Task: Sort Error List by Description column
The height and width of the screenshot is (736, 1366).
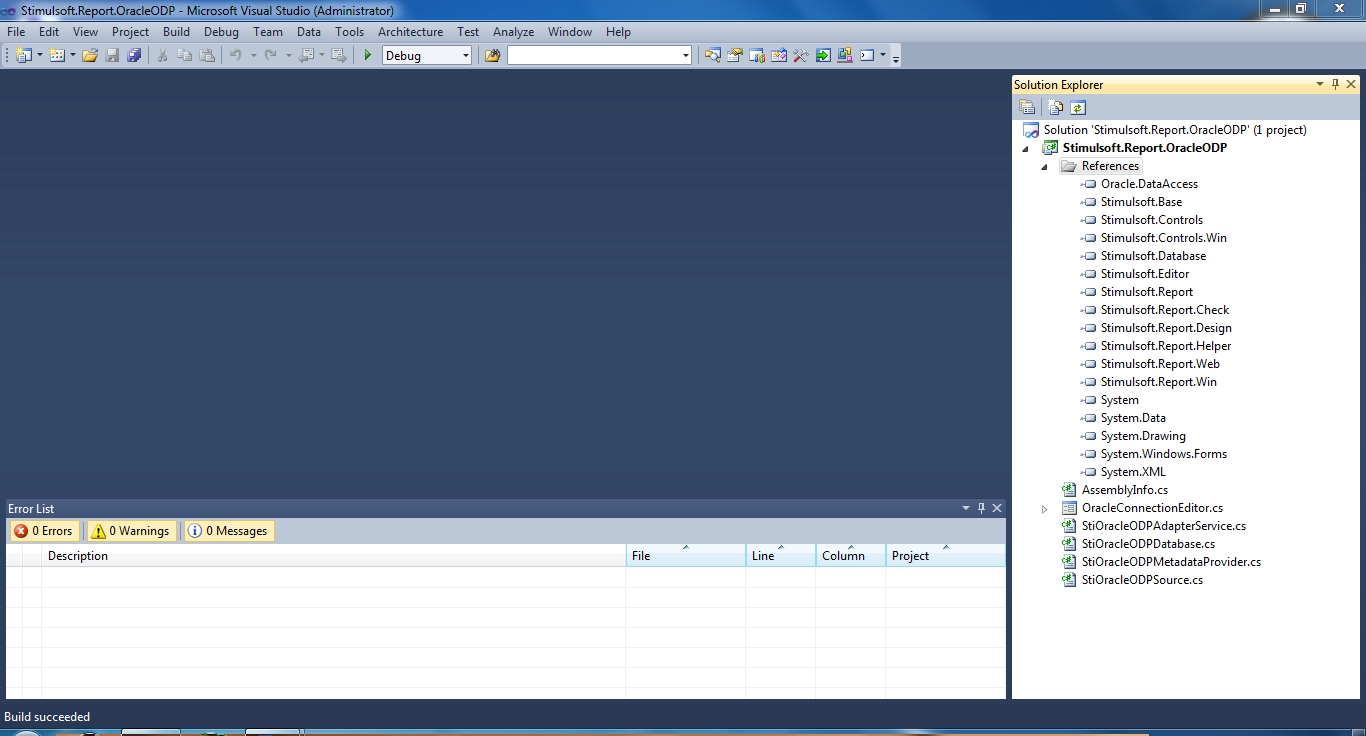Action: [x=334, y=556]
